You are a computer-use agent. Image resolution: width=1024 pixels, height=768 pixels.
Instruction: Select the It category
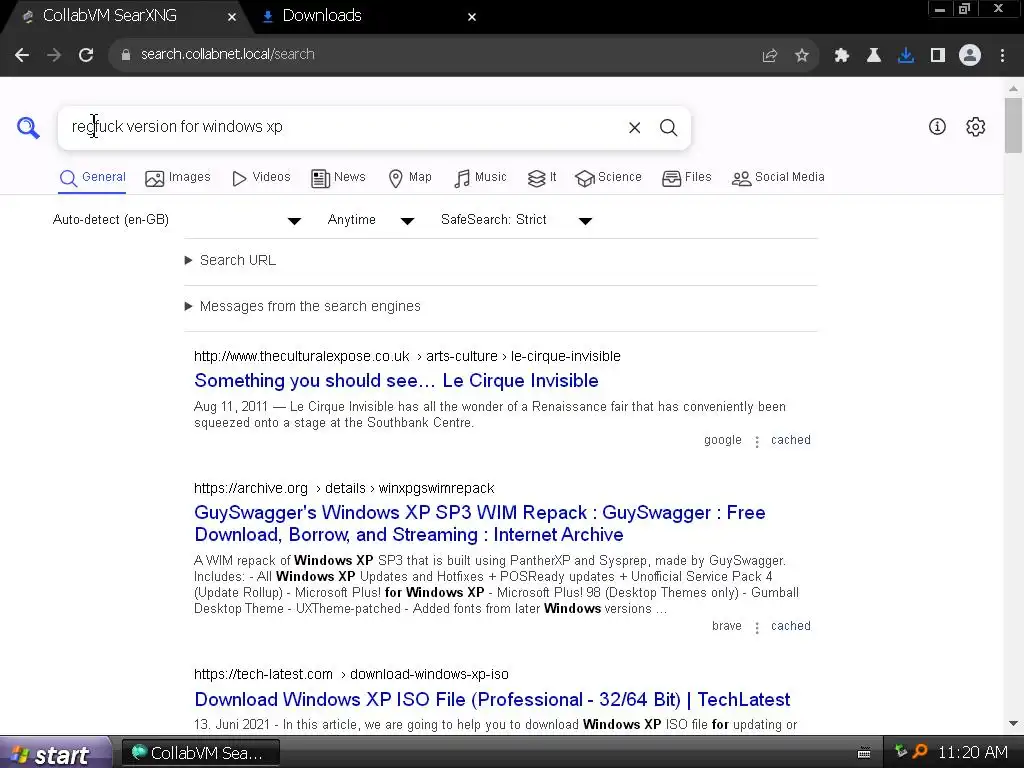pyautogui.click(x=542, y=178)
